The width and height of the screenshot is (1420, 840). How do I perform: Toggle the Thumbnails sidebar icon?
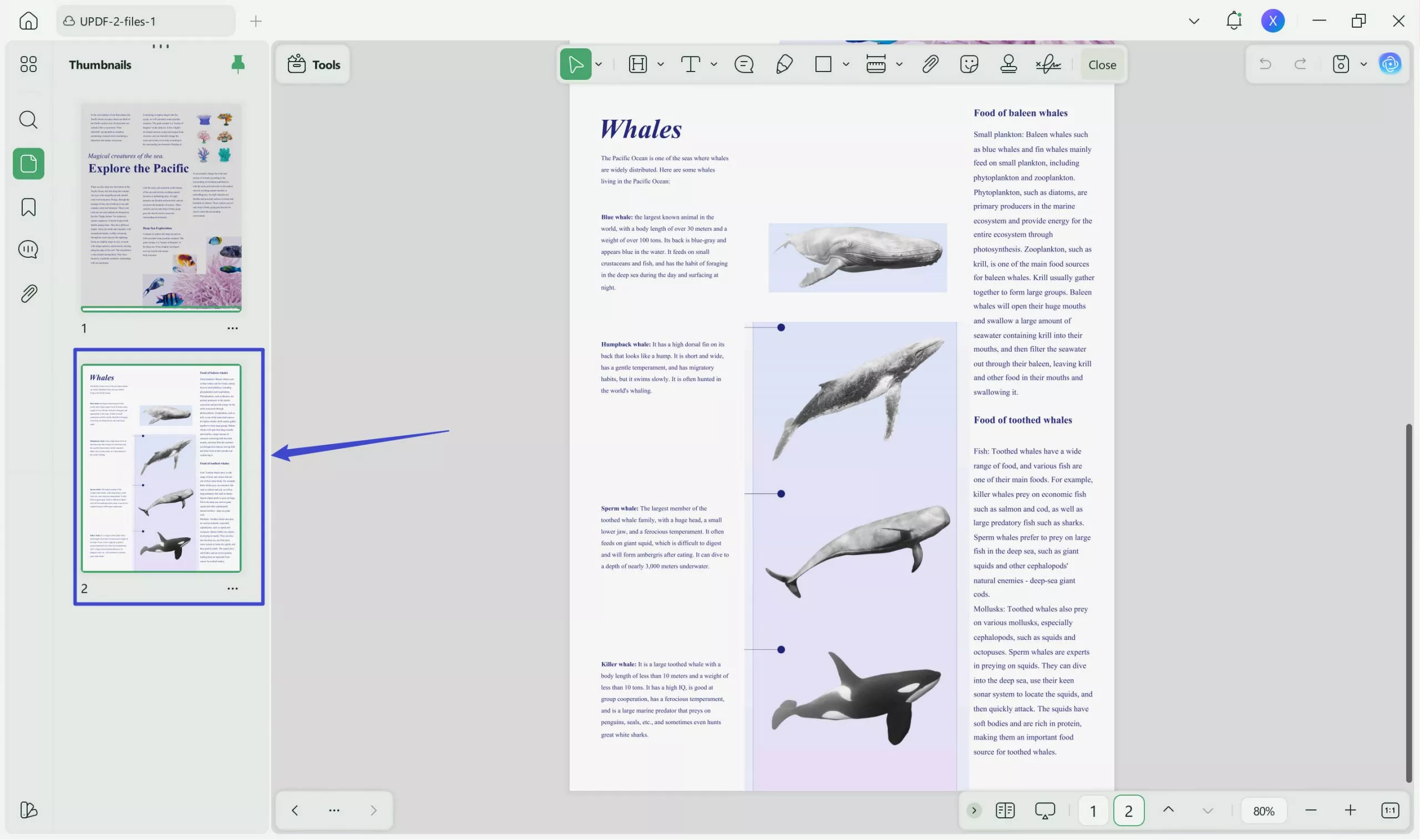click(x=28, y=164)
